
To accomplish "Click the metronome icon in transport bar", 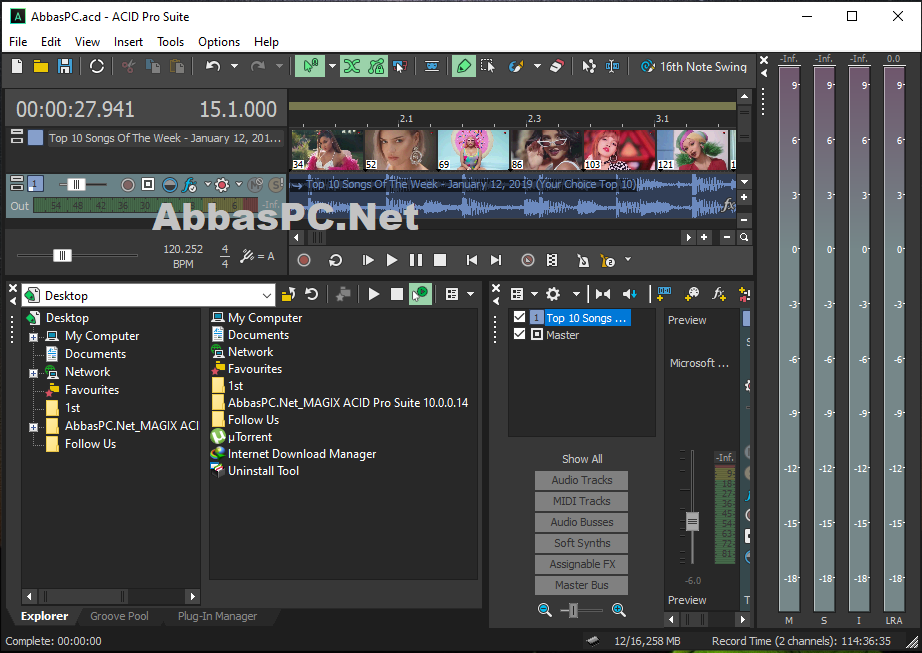I will [583, 260].
